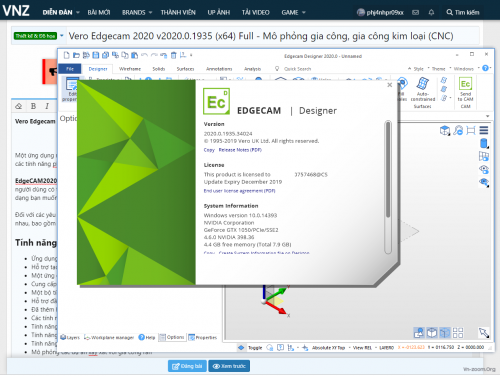This screenshot has height=376, width=500.
Task: Open the End user license agreement PDF link
Action: tap(239, 191)
